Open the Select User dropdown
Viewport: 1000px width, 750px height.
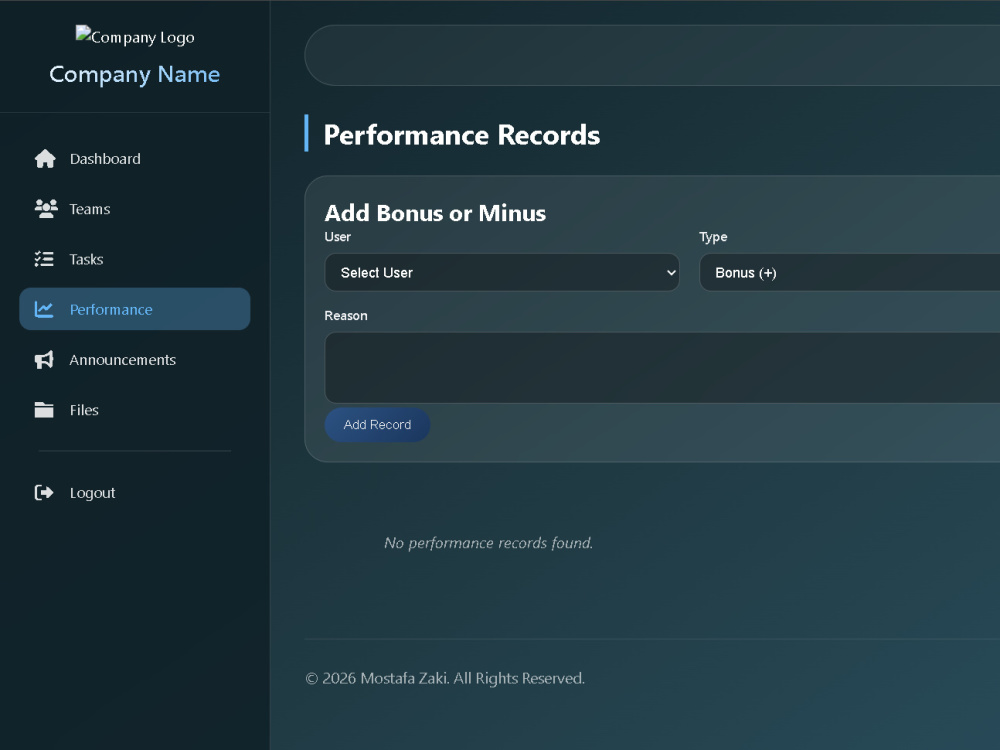coord(502,272)
